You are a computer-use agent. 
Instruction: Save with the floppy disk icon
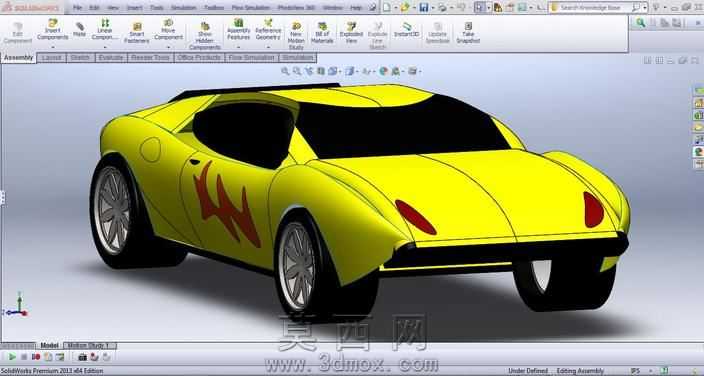click(x=423, y=7)
